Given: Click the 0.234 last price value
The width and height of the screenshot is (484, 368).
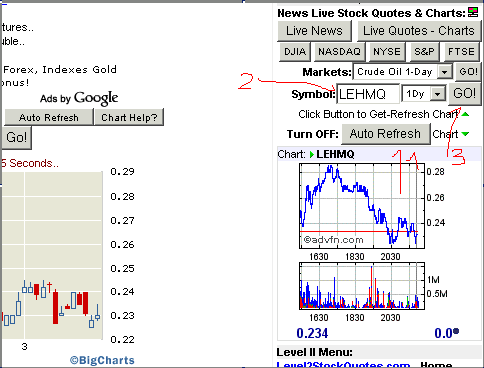Looking at the screenshot, I should pos(312,333).
